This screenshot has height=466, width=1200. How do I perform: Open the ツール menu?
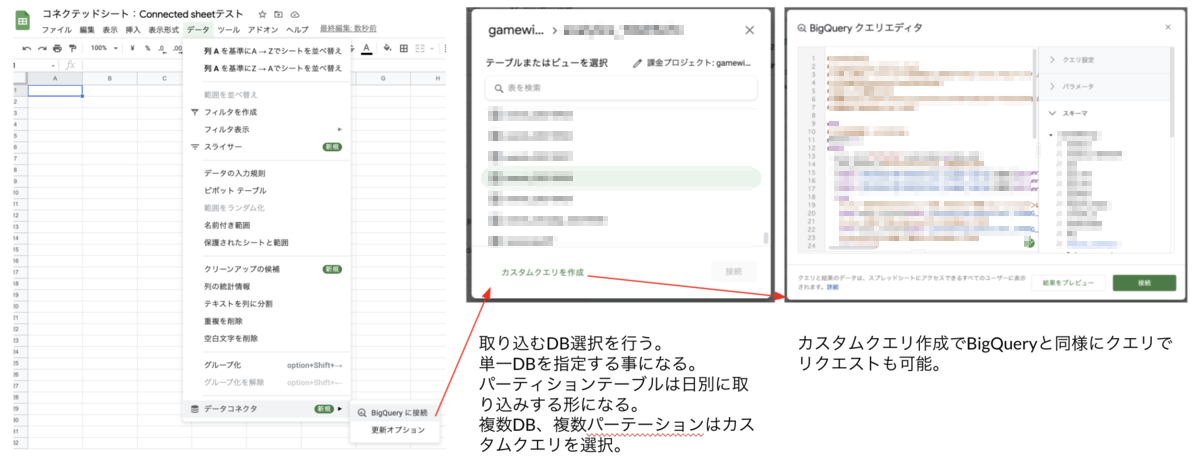228,30
